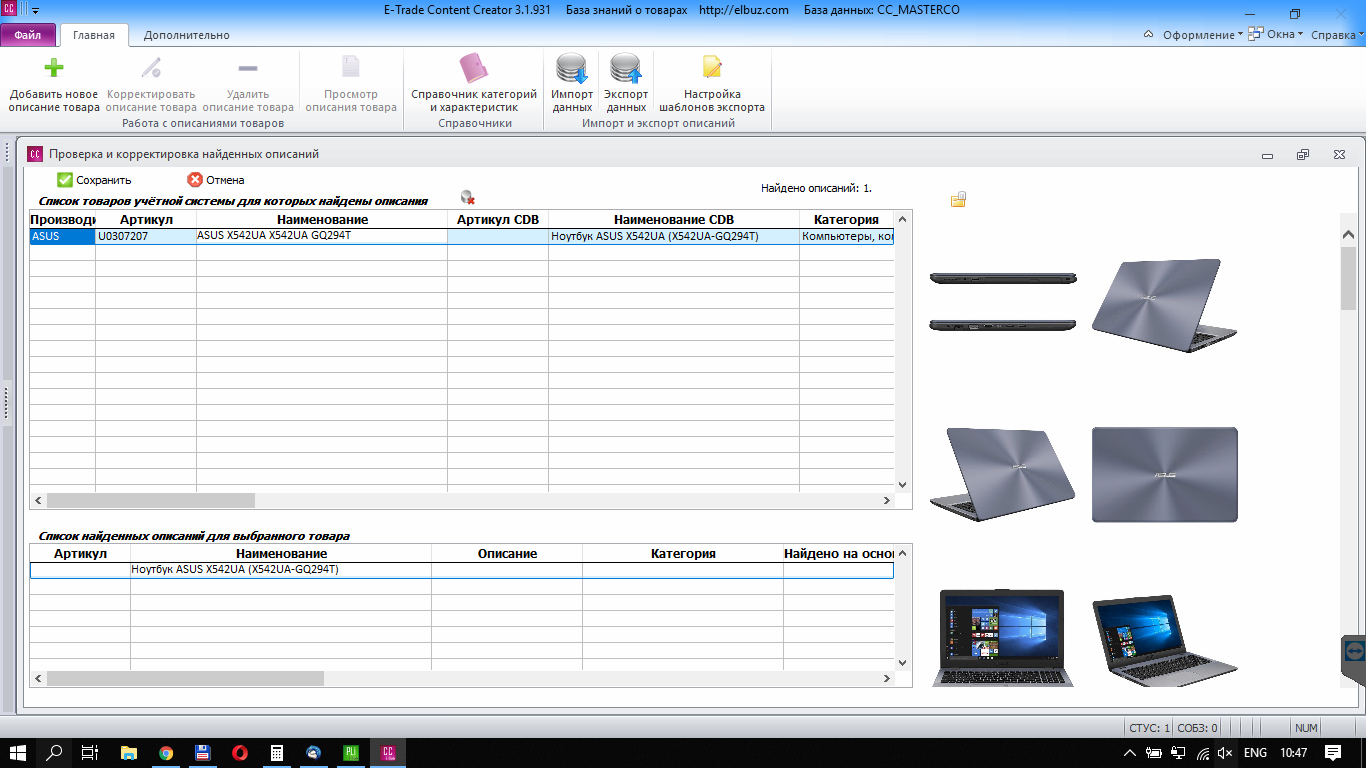Select the open laptop angled view thumbnail
Image resolution: width=1366 pixels, height=768 pixels.
[1164, 640]
